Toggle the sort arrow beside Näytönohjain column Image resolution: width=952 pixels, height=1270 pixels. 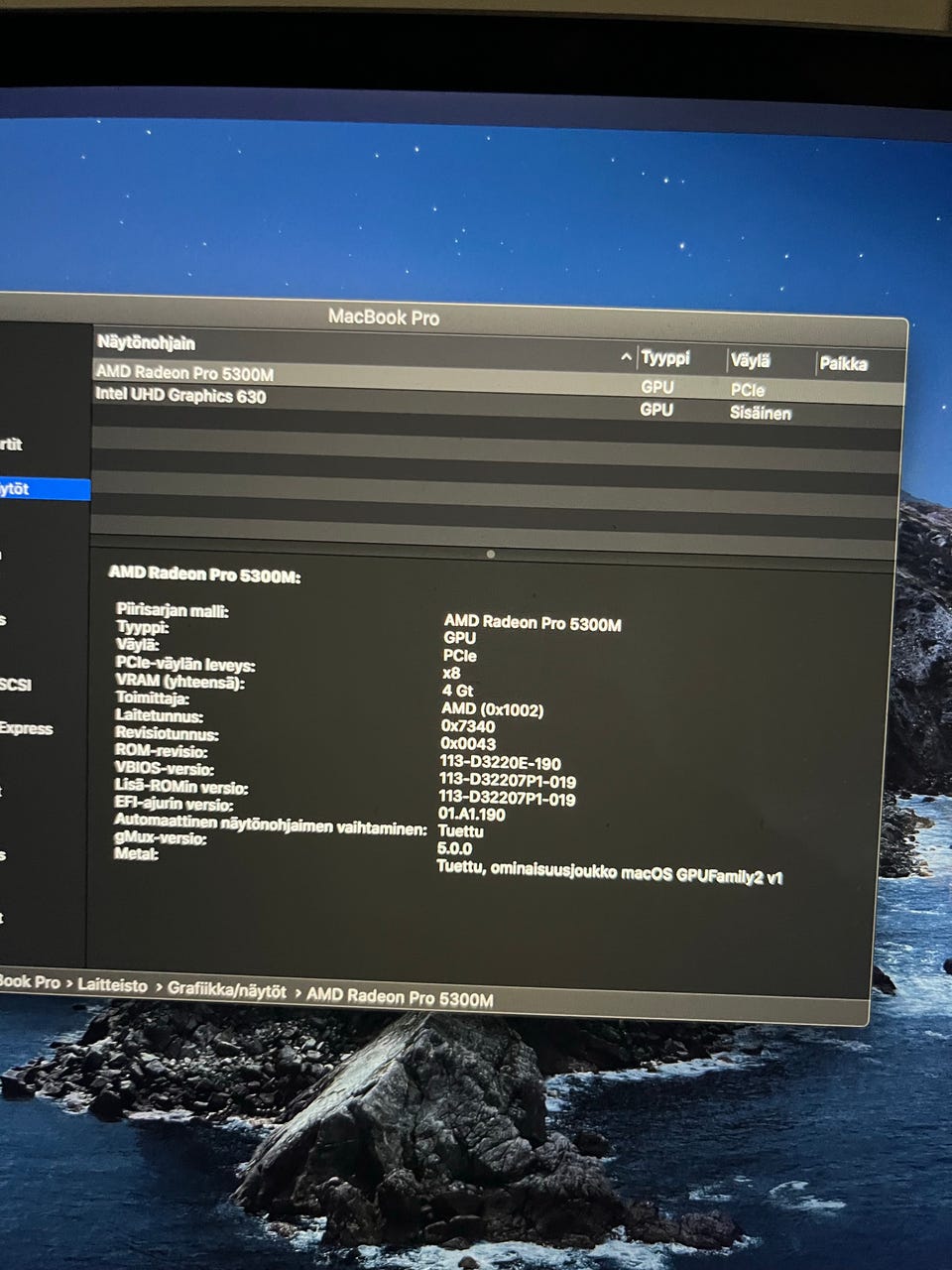[626, 356]
